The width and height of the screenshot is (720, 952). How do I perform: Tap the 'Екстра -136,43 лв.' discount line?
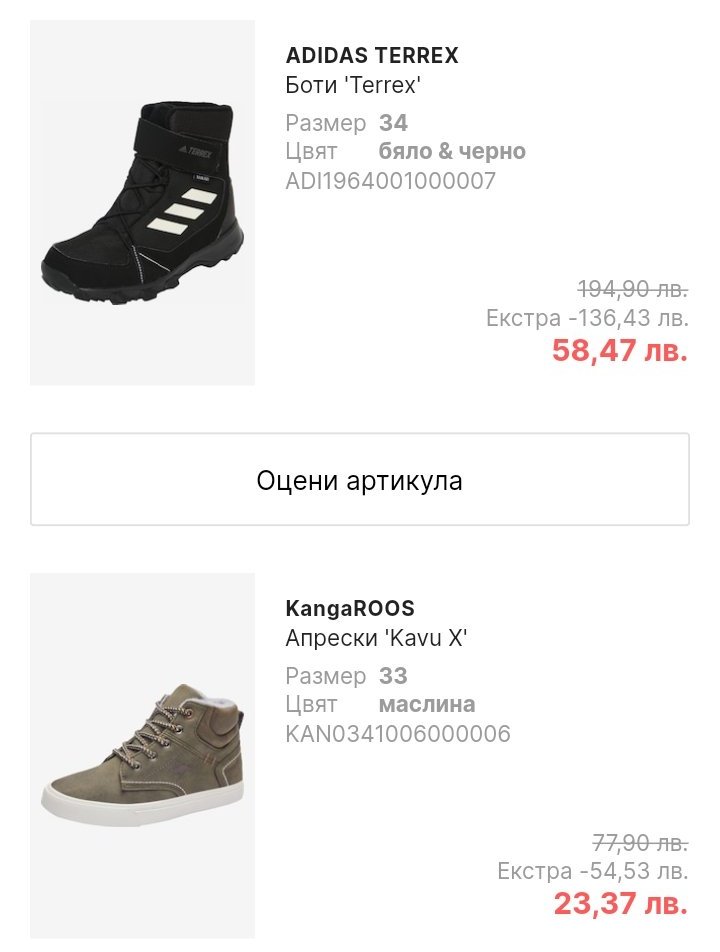[587, 319]
